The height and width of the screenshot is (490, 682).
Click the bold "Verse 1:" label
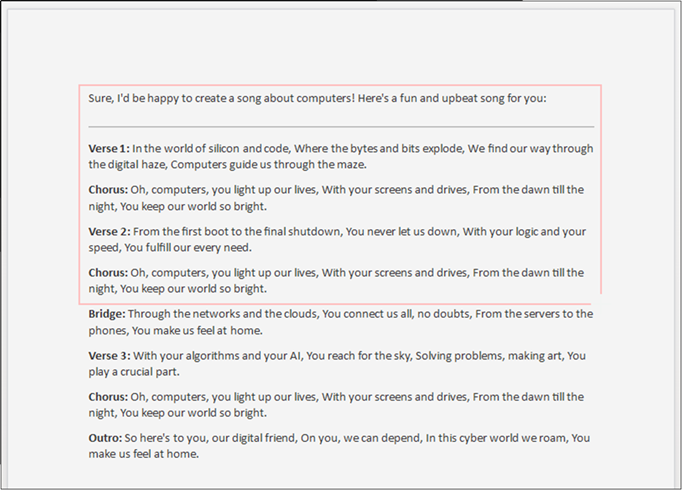(x=109, y=149)
